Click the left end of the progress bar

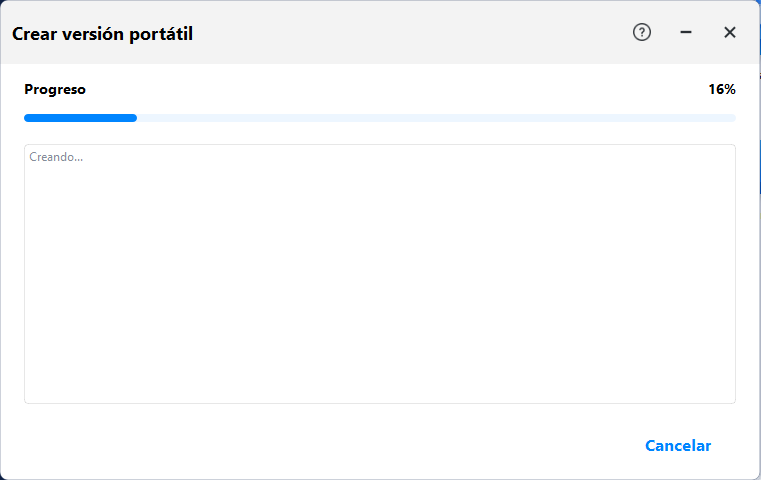point(27,118)
